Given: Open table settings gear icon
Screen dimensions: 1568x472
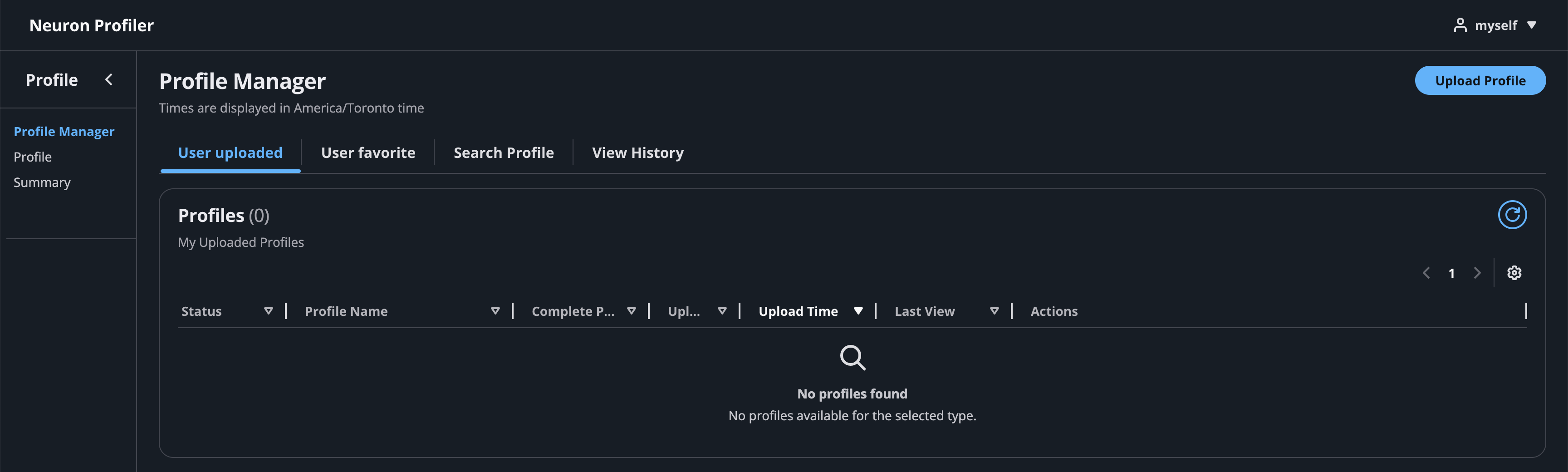Looking at the screenshot, I should click(x=1514, y=273).
